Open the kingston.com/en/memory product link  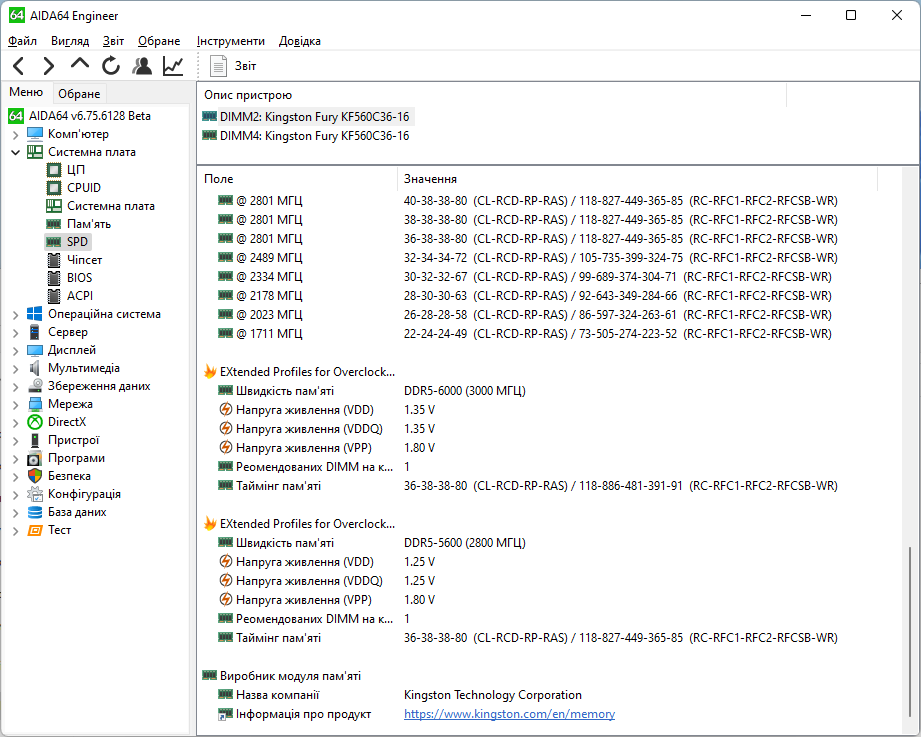click(509, 714)
